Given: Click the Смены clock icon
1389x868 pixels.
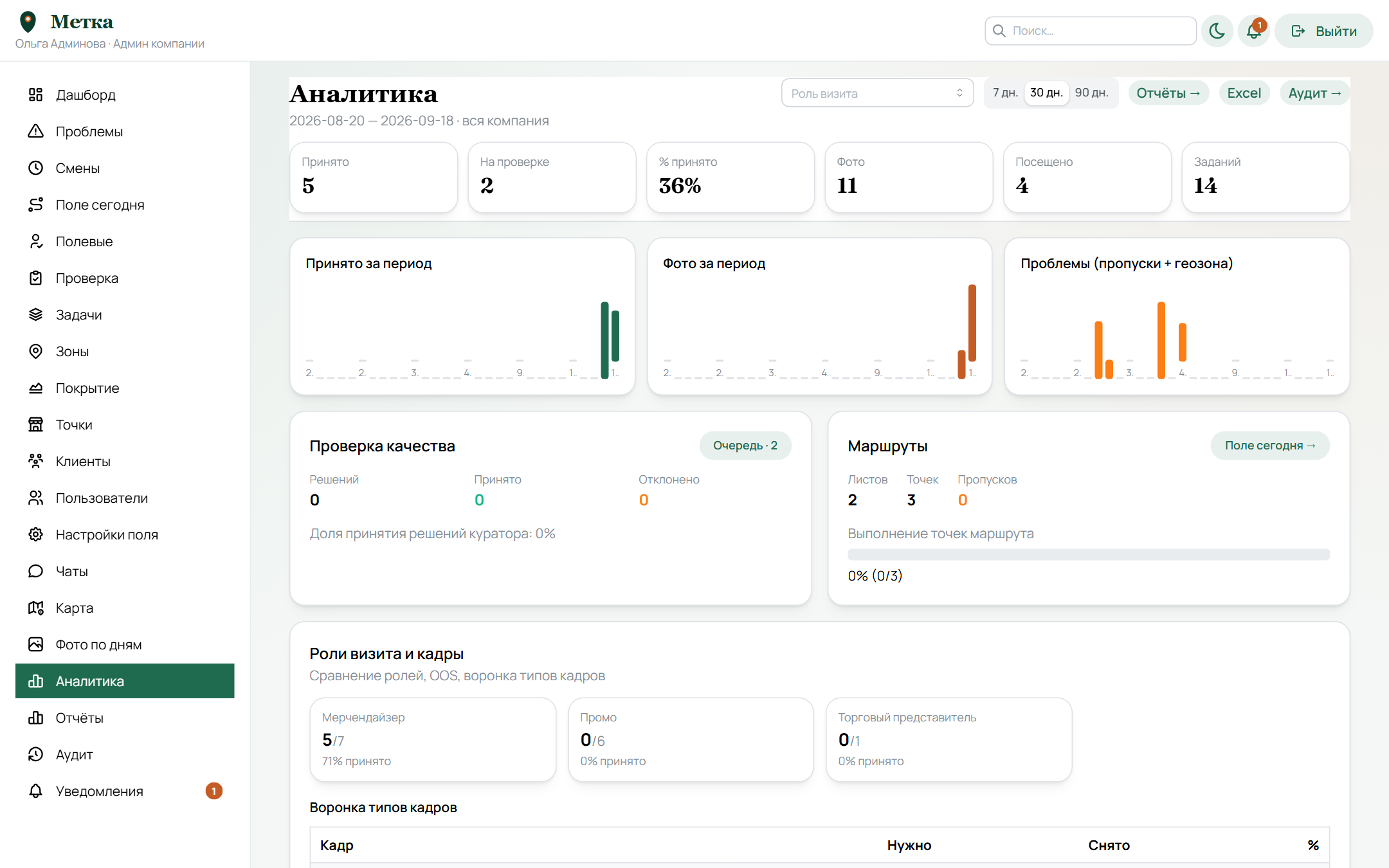Looking at the screenshot, I should pos(35,168).
